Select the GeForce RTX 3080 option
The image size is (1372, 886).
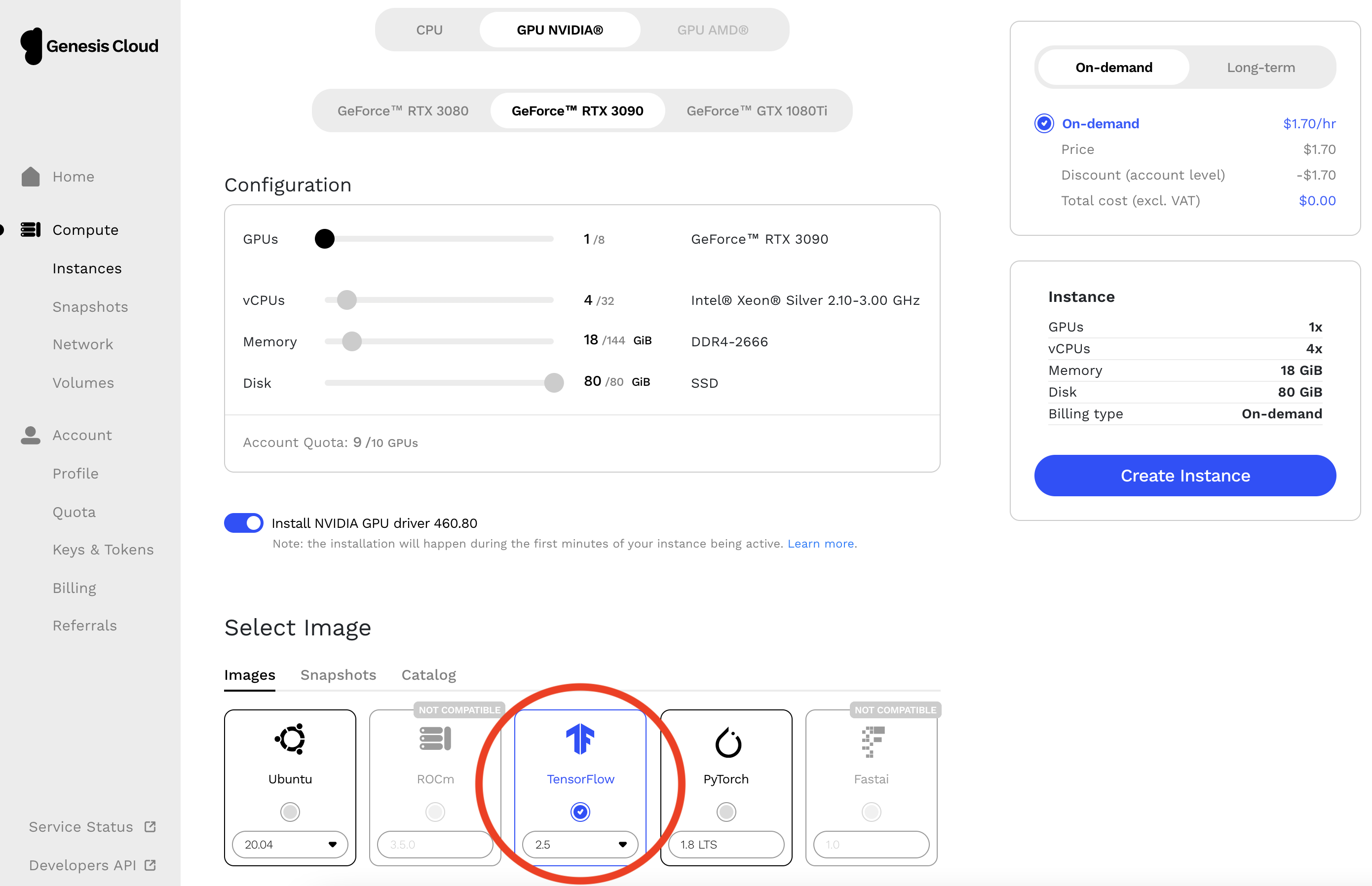click(x=402, y=111)
